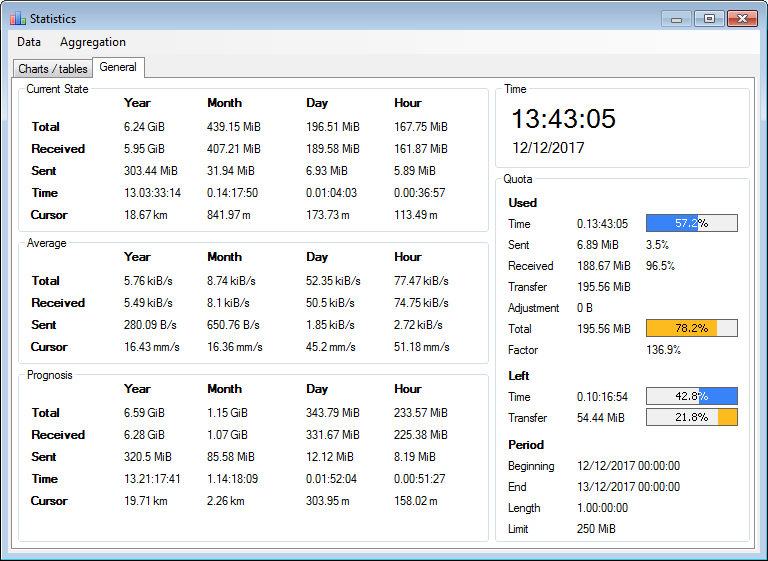Click Prognosis yearly total 6.59 GiB

144,413
